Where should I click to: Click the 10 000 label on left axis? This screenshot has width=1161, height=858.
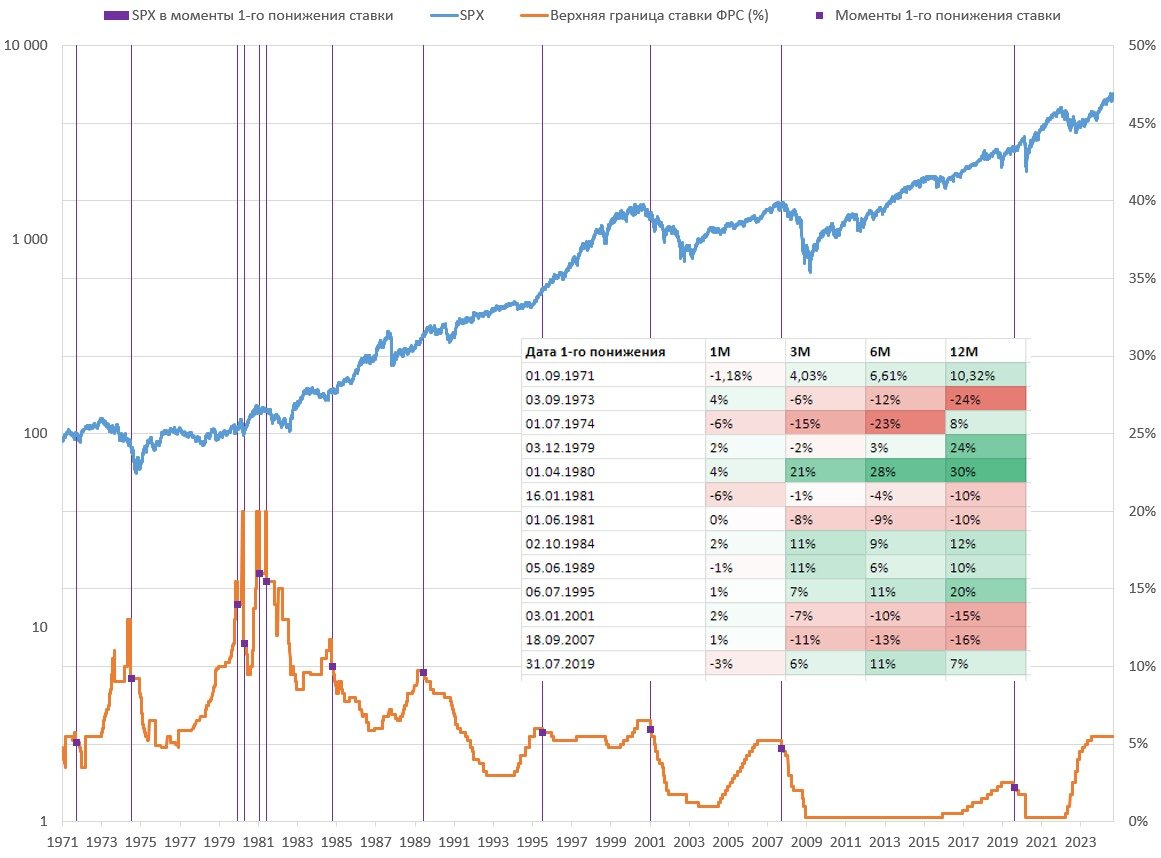pyautogui.click(x=26, y=45)
